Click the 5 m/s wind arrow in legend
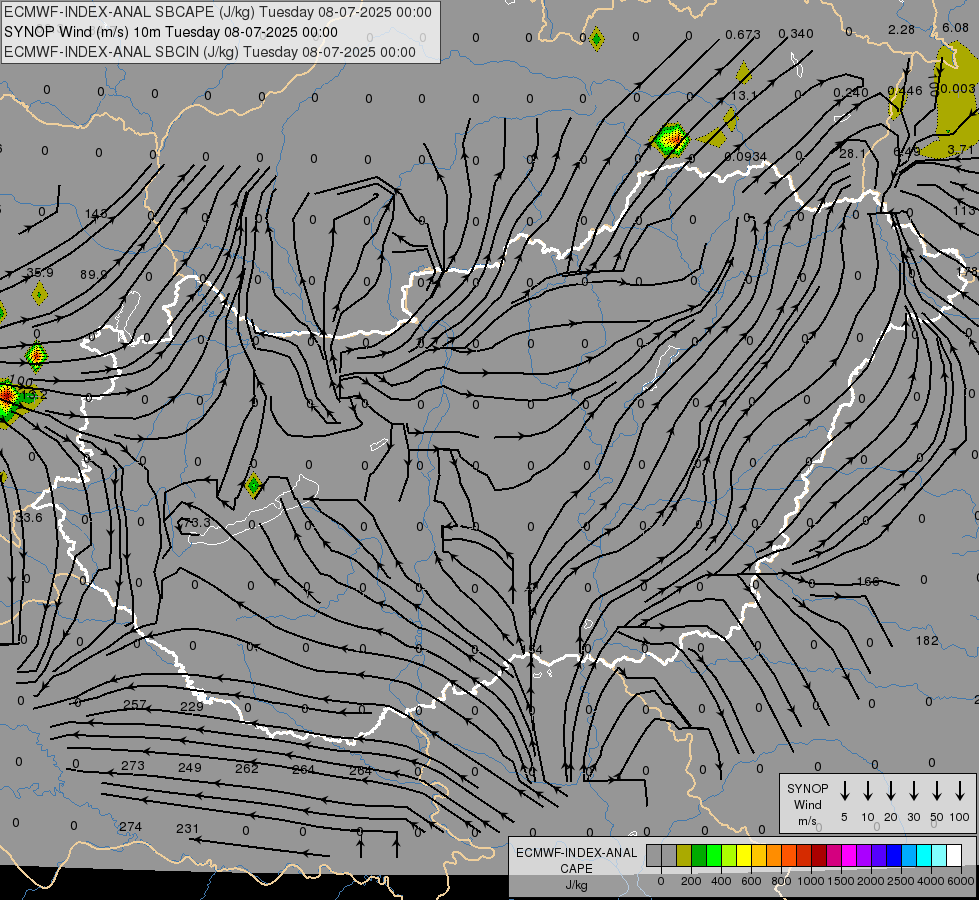The height and width of the screenshot is (900, 979). [x=845, y=790]
